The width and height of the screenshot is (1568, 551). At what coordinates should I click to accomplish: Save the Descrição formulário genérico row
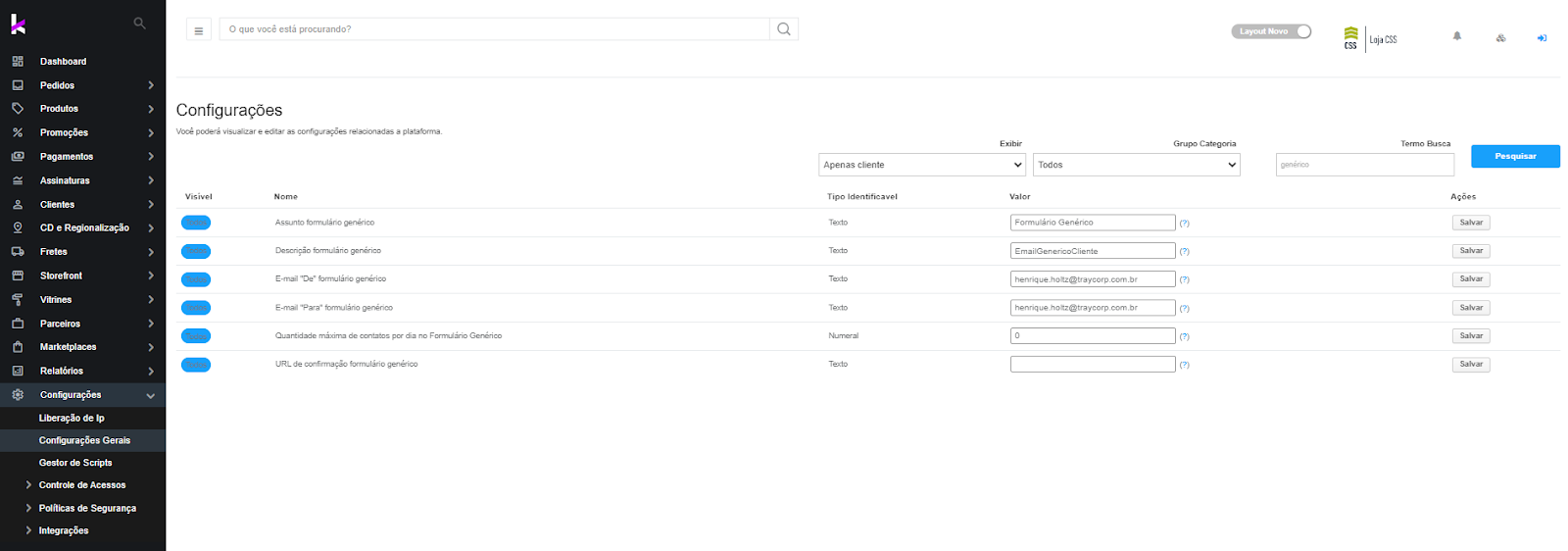(x=1471, y=251)
